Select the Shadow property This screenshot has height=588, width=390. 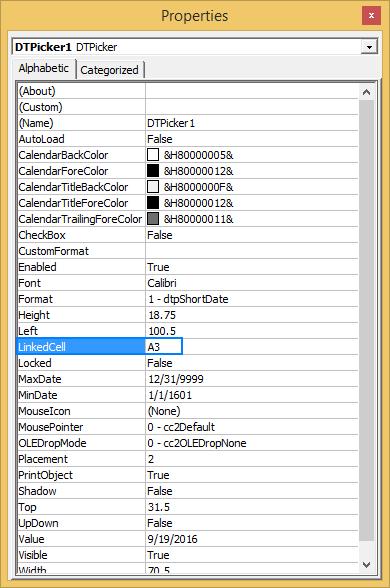38,491
